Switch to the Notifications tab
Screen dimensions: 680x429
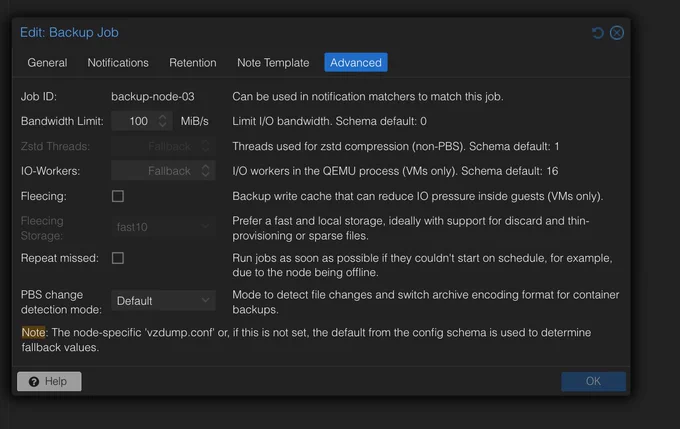click(x=118, y=62)
